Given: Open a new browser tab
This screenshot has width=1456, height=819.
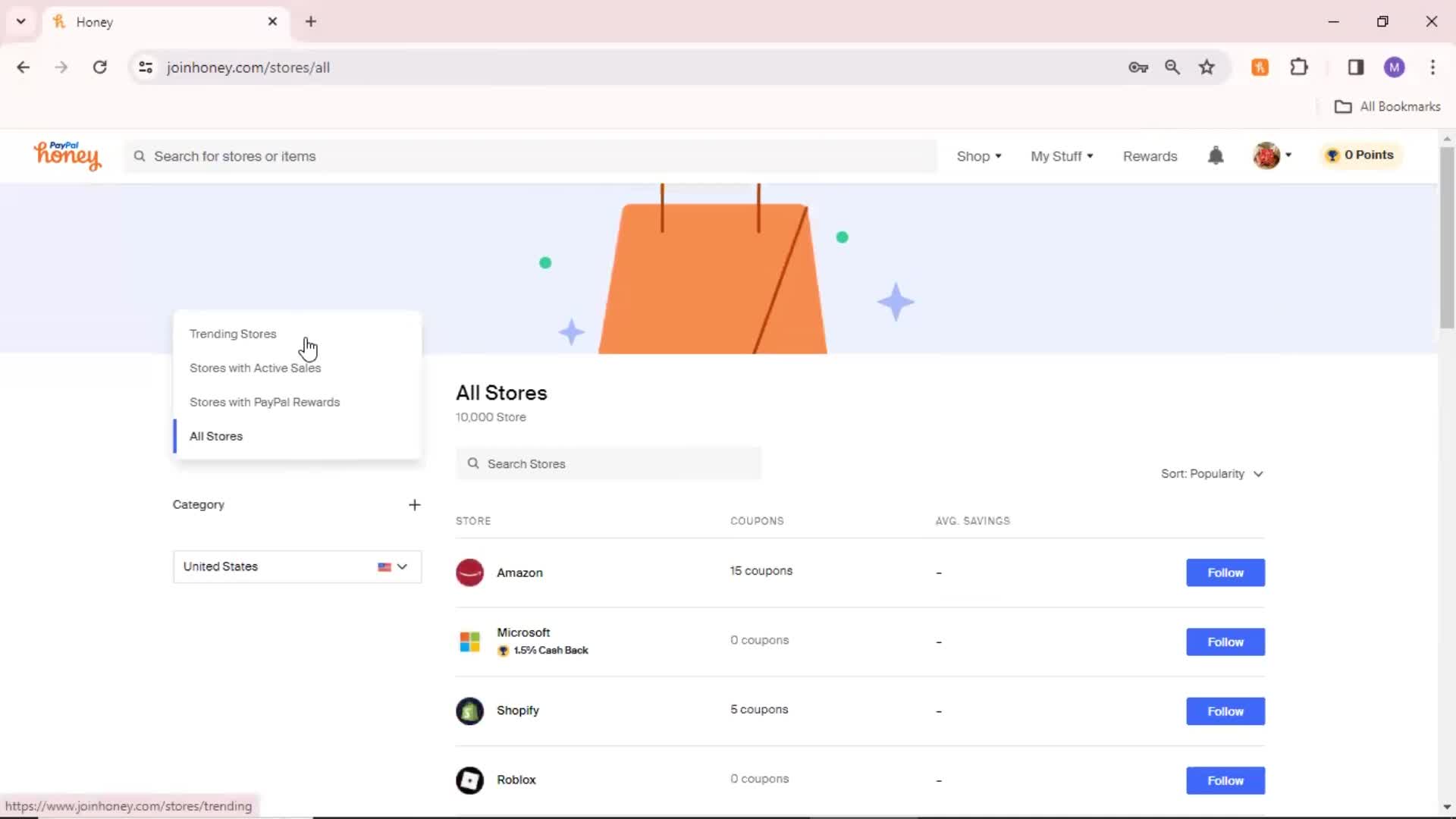Looking at the screenshot, I should pos(311,21).
